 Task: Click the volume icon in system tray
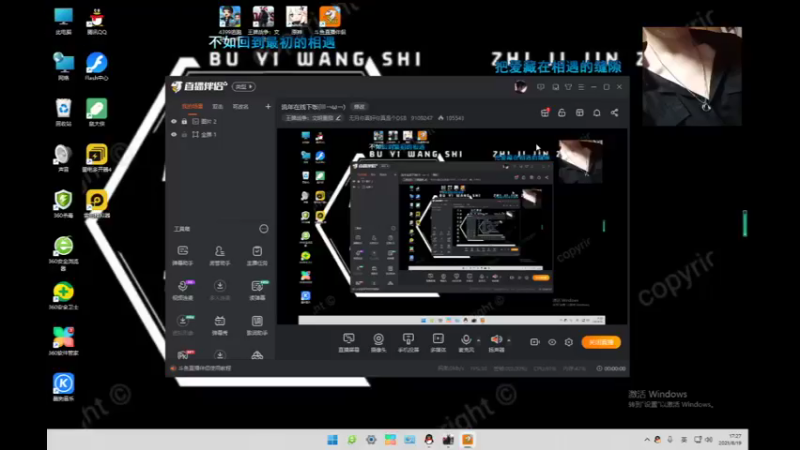(709, 439)
